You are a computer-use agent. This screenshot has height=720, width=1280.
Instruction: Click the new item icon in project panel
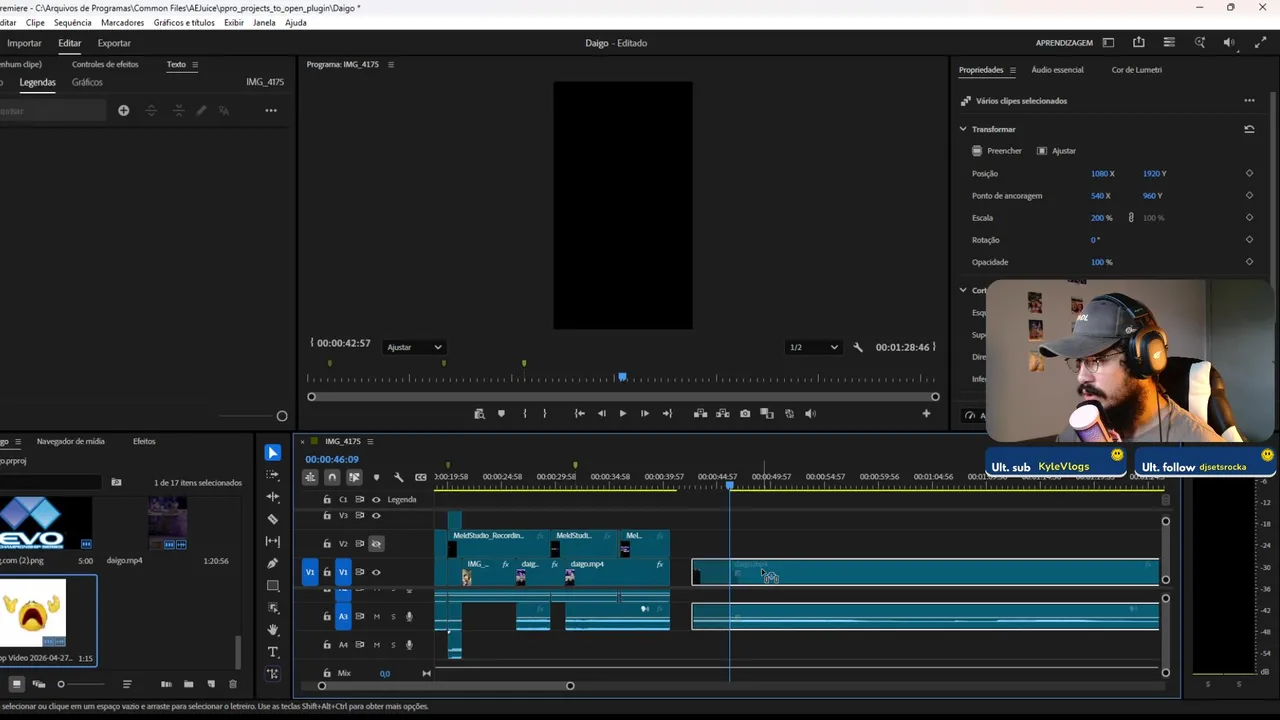211,684
